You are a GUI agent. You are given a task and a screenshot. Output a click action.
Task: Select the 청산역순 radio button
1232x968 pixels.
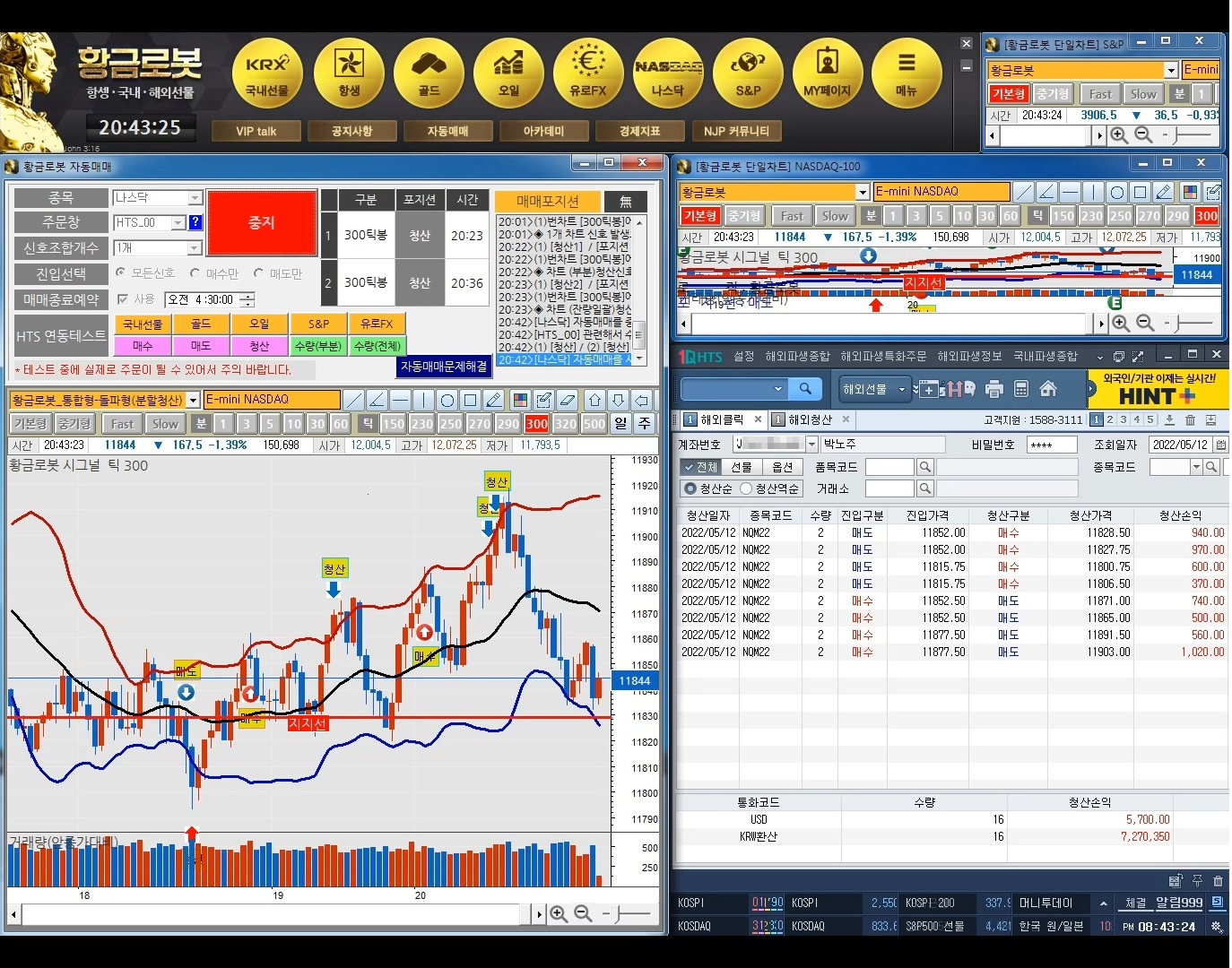746,488
